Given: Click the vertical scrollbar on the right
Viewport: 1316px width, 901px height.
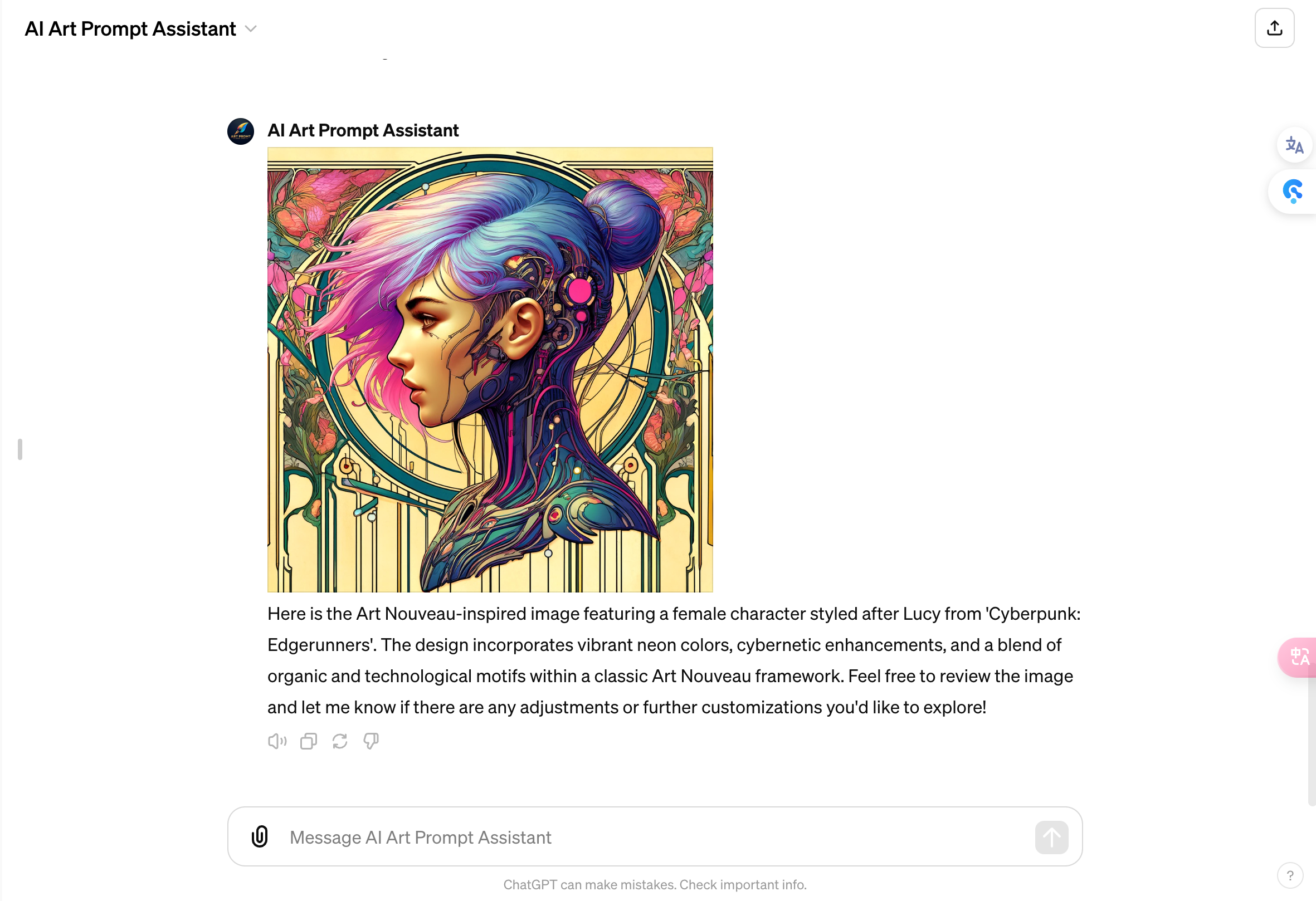Looking at the screenshot, I should [1312, 741].
